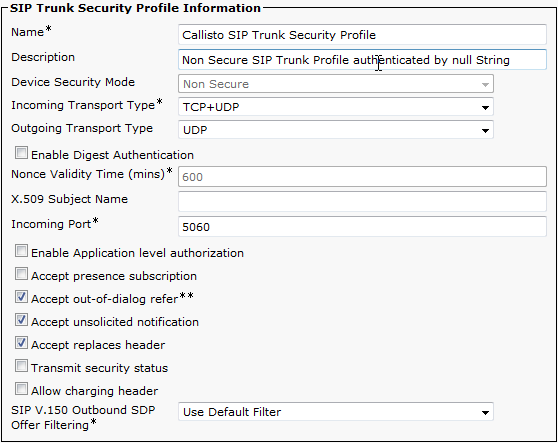558x443 pixels.
Task: Check Transmit security status
Action: [21, 366]
